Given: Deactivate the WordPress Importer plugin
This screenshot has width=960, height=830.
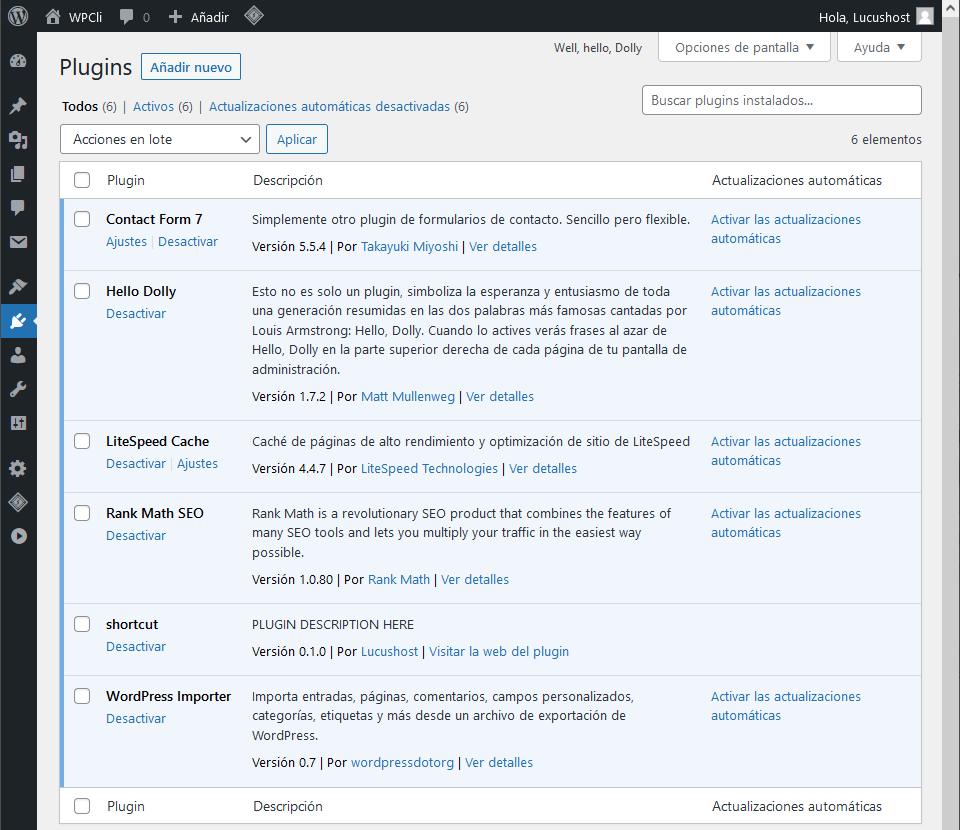Looking at the screenshot, I should tap(136, 719).
